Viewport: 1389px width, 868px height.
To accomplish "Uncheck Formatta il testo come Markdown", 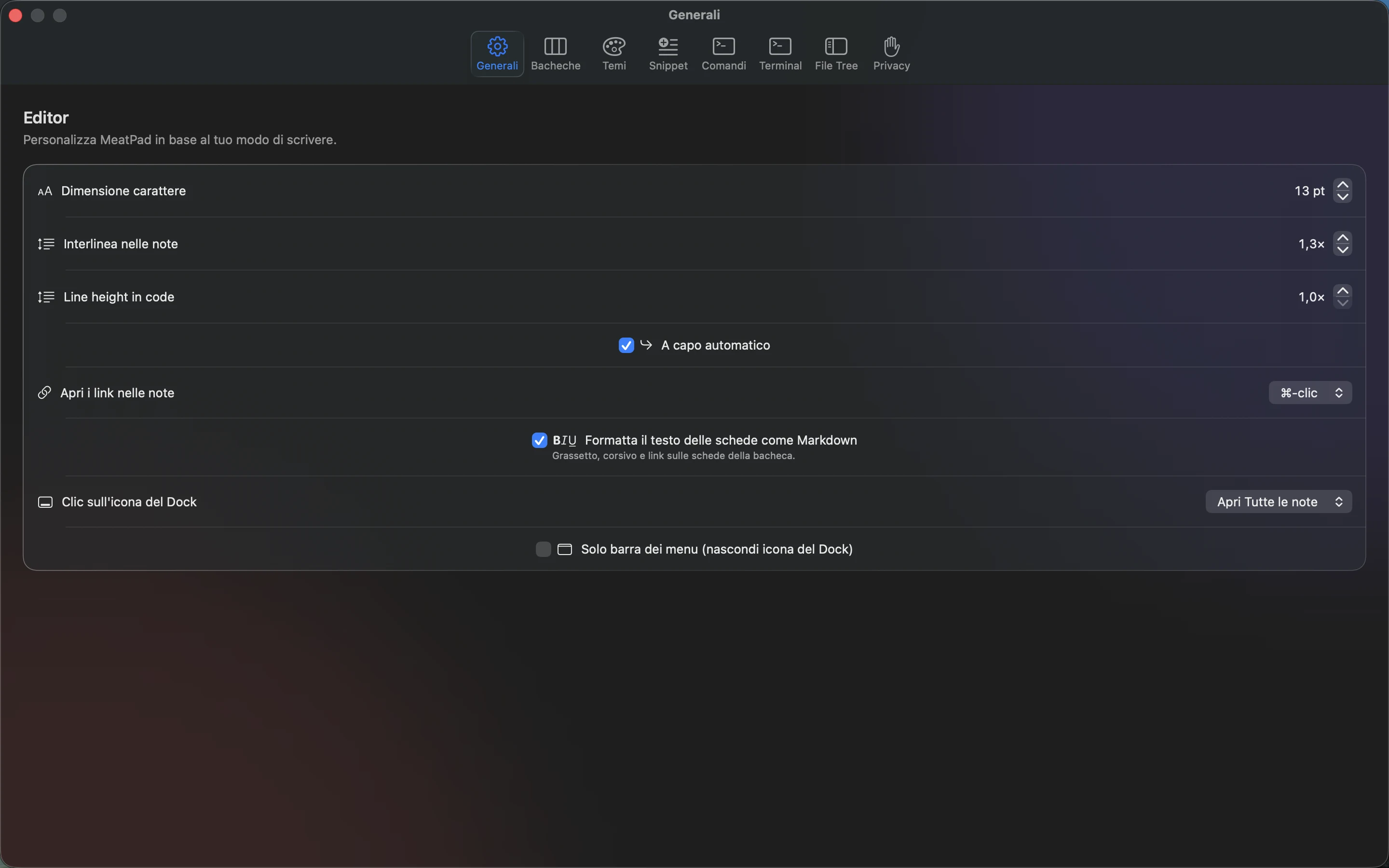I will tap(539, 440).
